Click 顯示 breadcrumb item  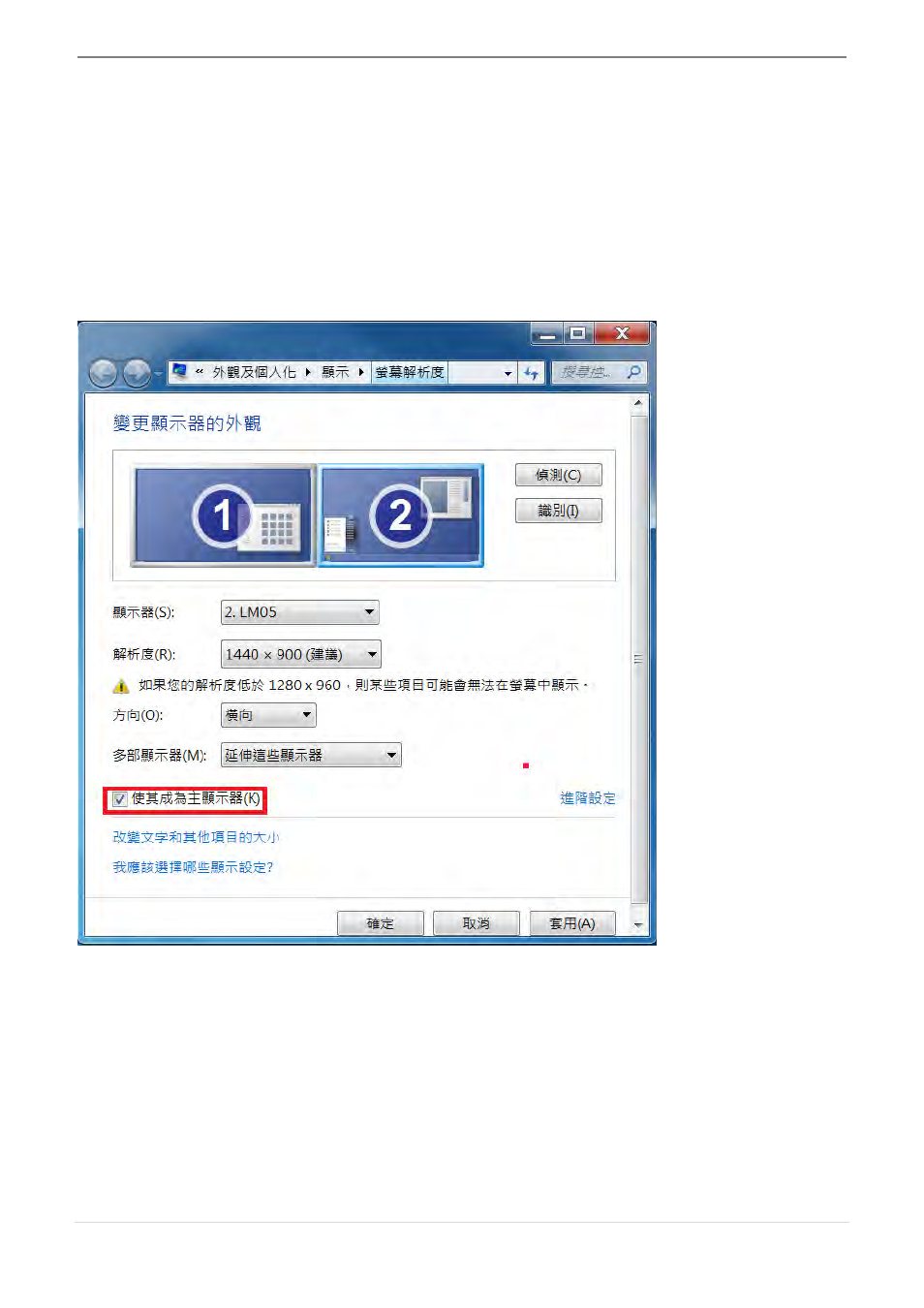pyautogui.click(x=335, y=372)
